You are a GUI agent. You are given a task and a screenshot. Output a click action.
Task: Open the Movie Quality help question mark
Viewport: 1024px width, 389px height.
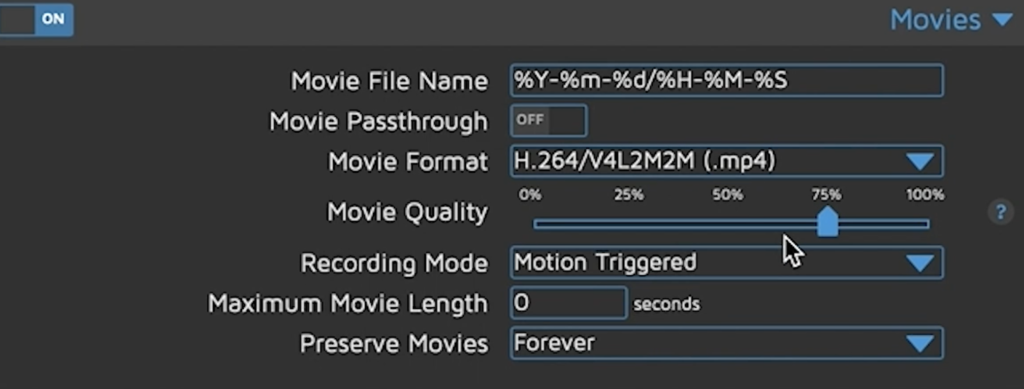[1000, 212]
